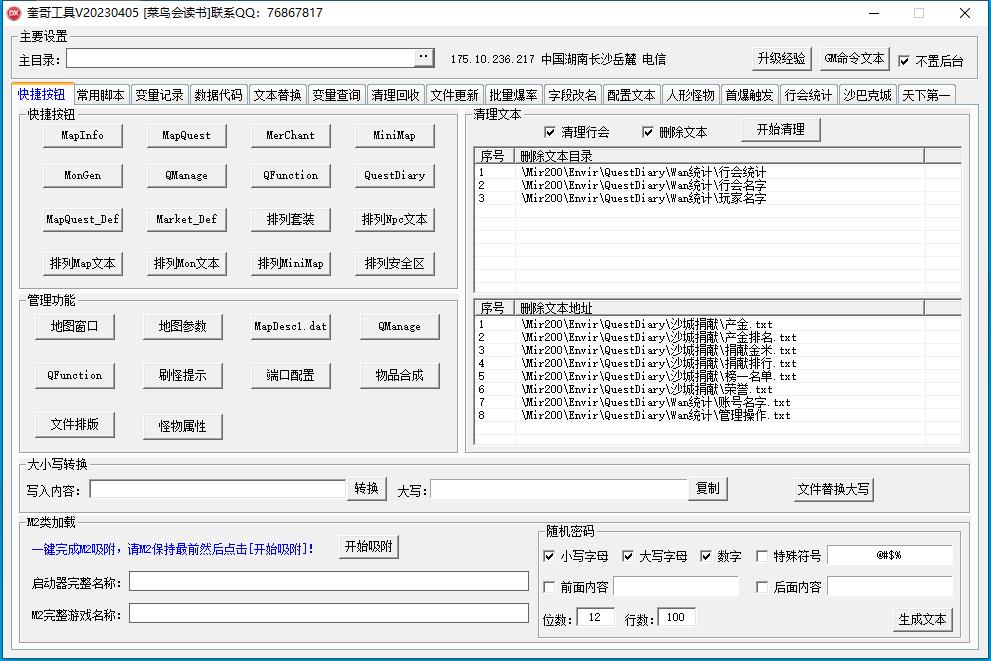Open the GM命令文本 command text
This screenshot has width=991, height=661.
(x=854, y=58)
